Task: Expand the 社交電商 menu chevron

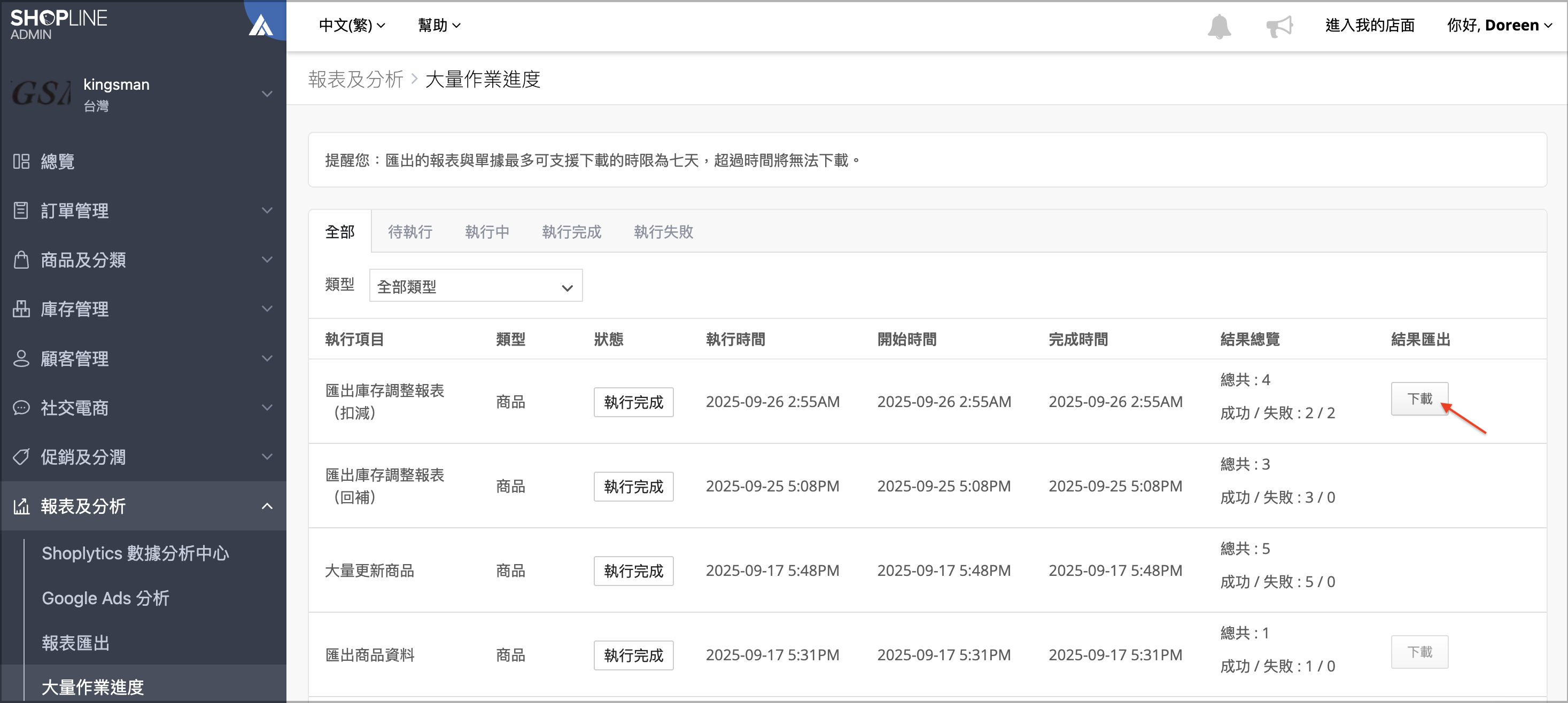Action: 267,408
